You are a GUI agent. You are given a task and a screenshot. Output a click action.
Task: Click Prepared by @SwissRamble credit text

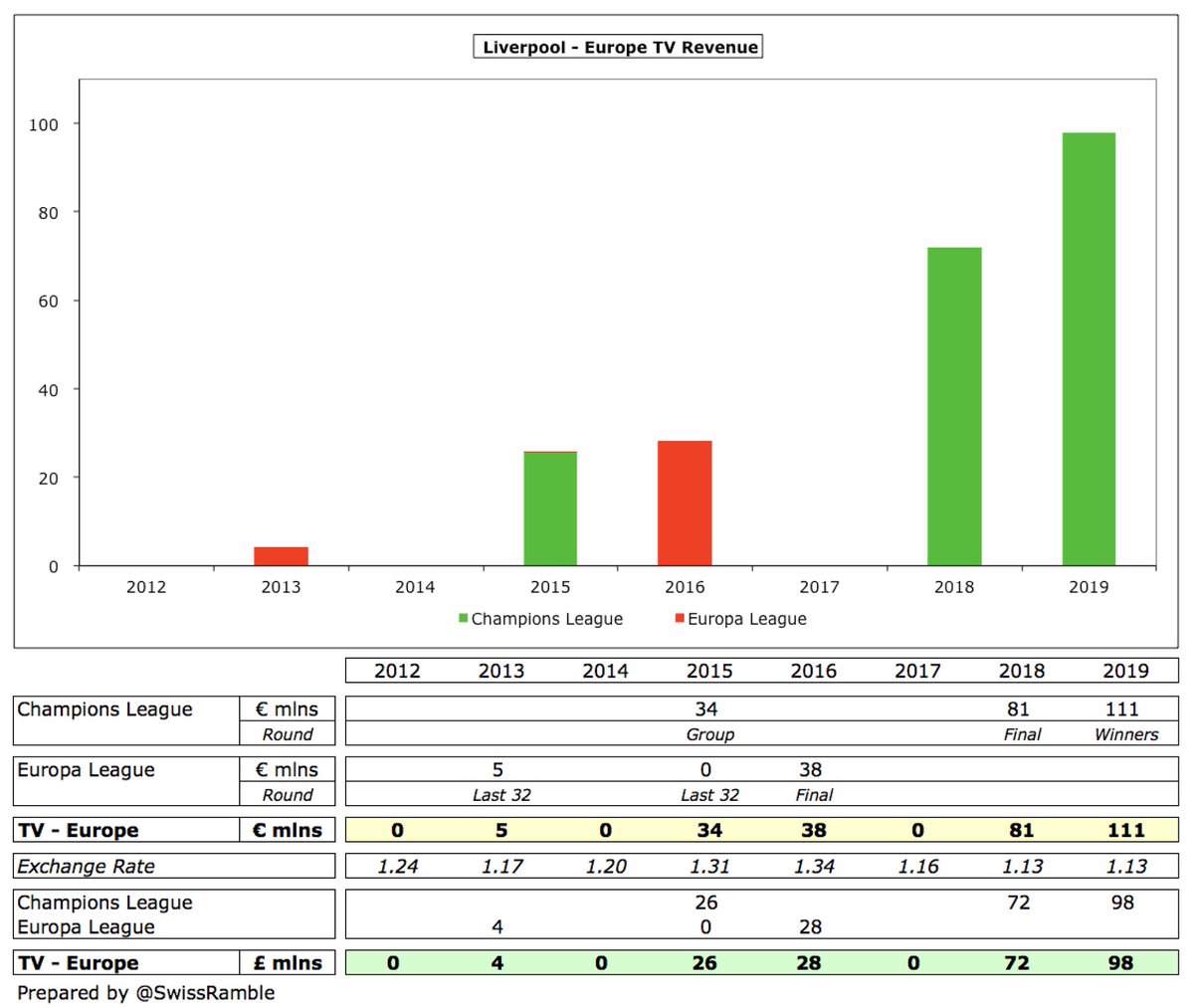[x=146, y=993]
